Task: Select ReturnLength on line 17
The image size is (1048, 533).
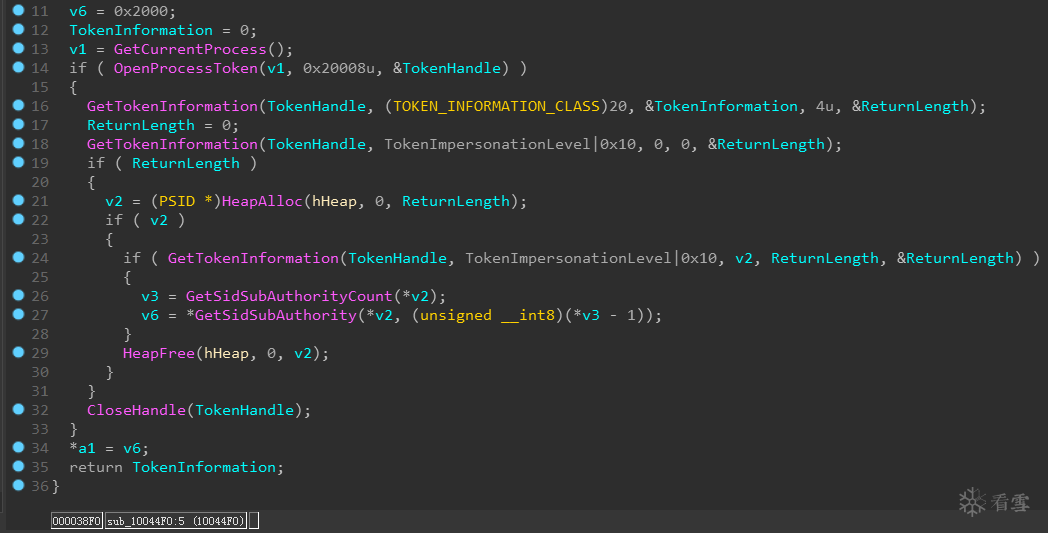Action: (x=140, y=126)
